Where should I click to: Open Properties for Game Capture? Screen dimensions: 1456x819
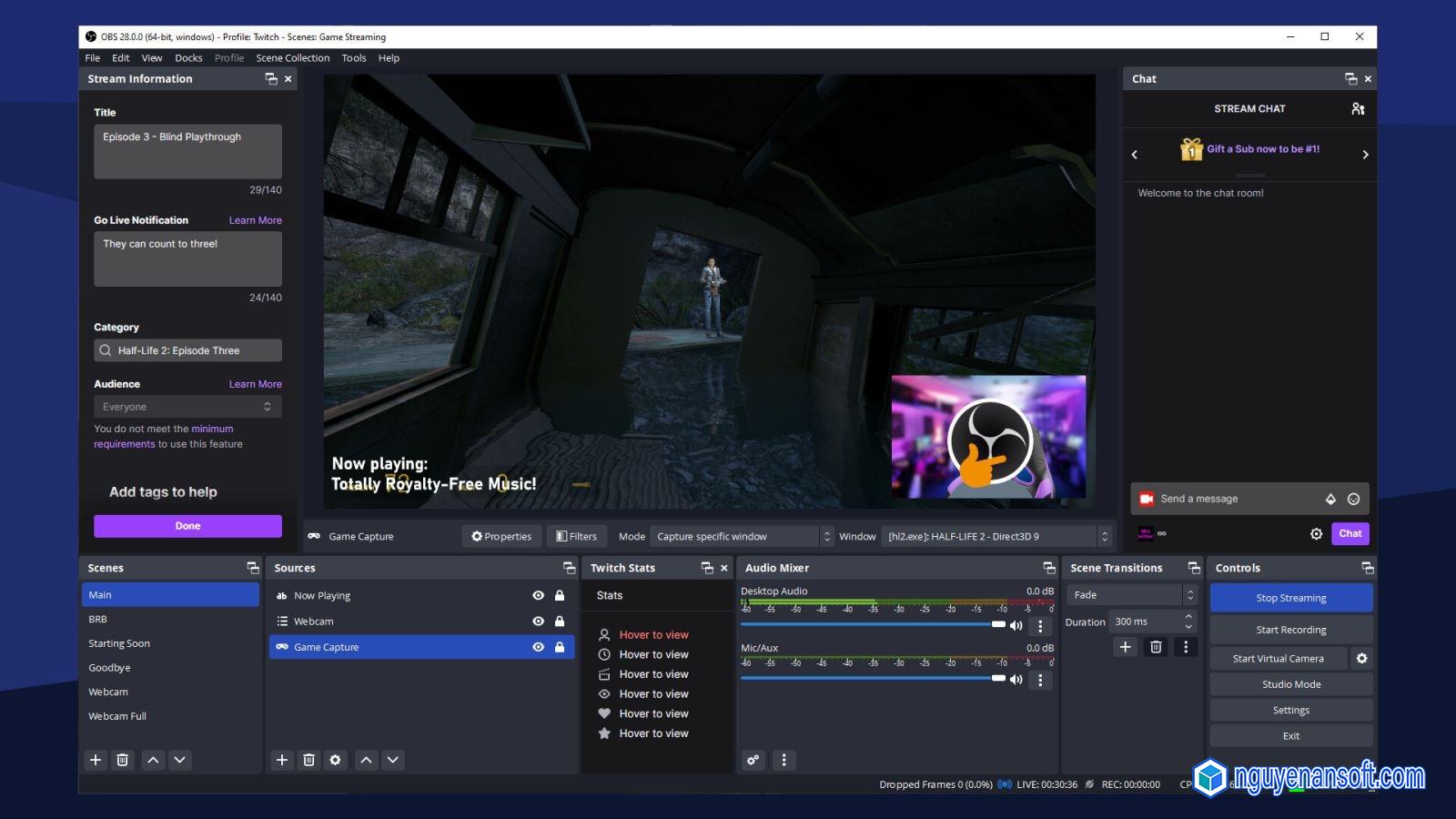(501, 537)
